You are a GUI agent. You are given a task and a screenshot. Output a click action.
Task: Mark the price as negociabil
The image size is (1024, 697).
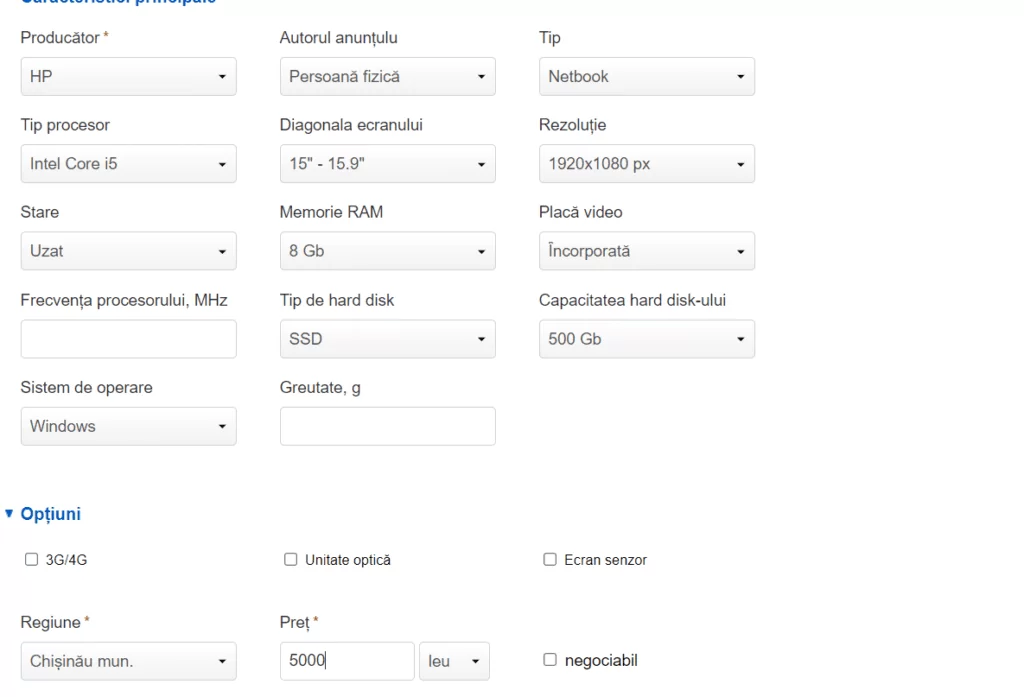pos(550,660)
